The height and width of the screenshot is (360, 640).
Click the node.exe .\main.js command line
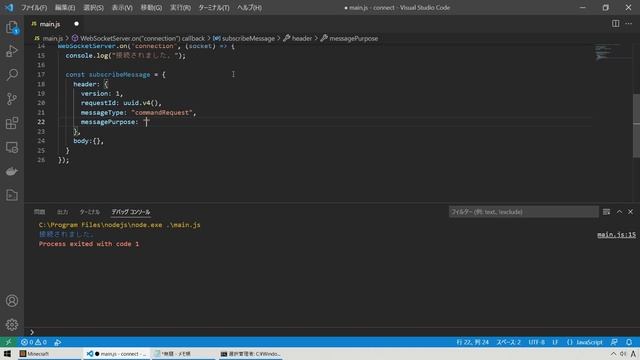(119, 225)
